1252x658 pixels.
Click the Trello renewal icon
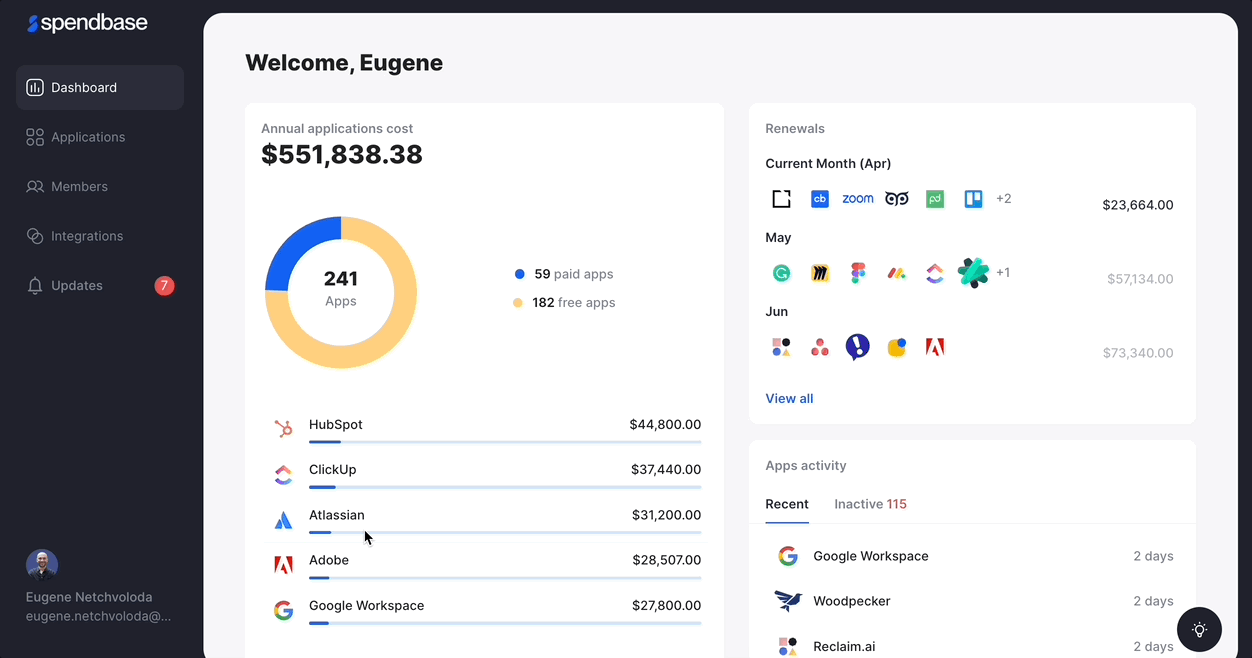point(973,199)
